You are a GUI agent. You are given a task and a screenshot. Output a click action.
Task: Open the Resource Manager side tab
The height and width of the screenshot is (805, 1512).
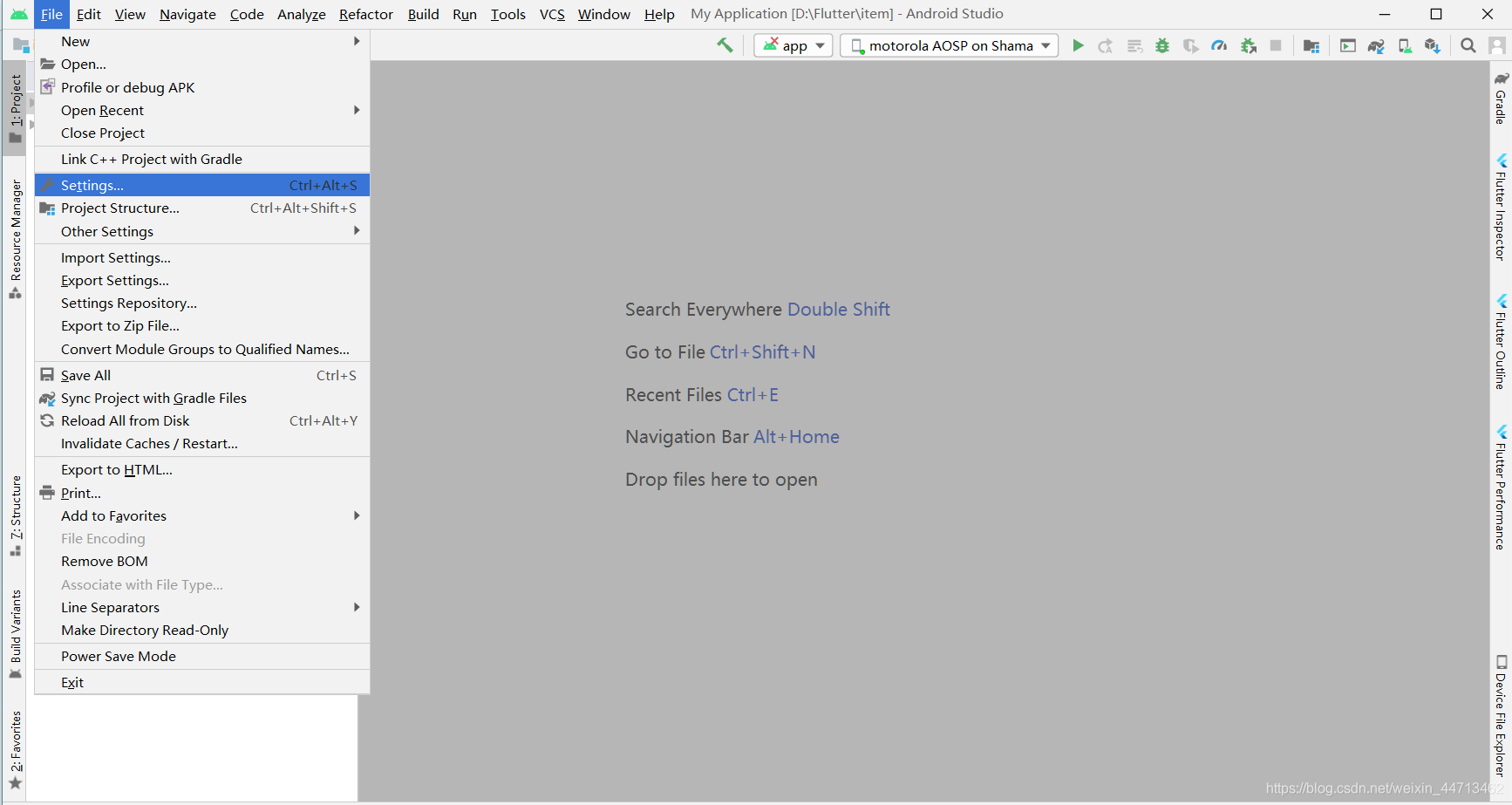(x=15, y=239)
